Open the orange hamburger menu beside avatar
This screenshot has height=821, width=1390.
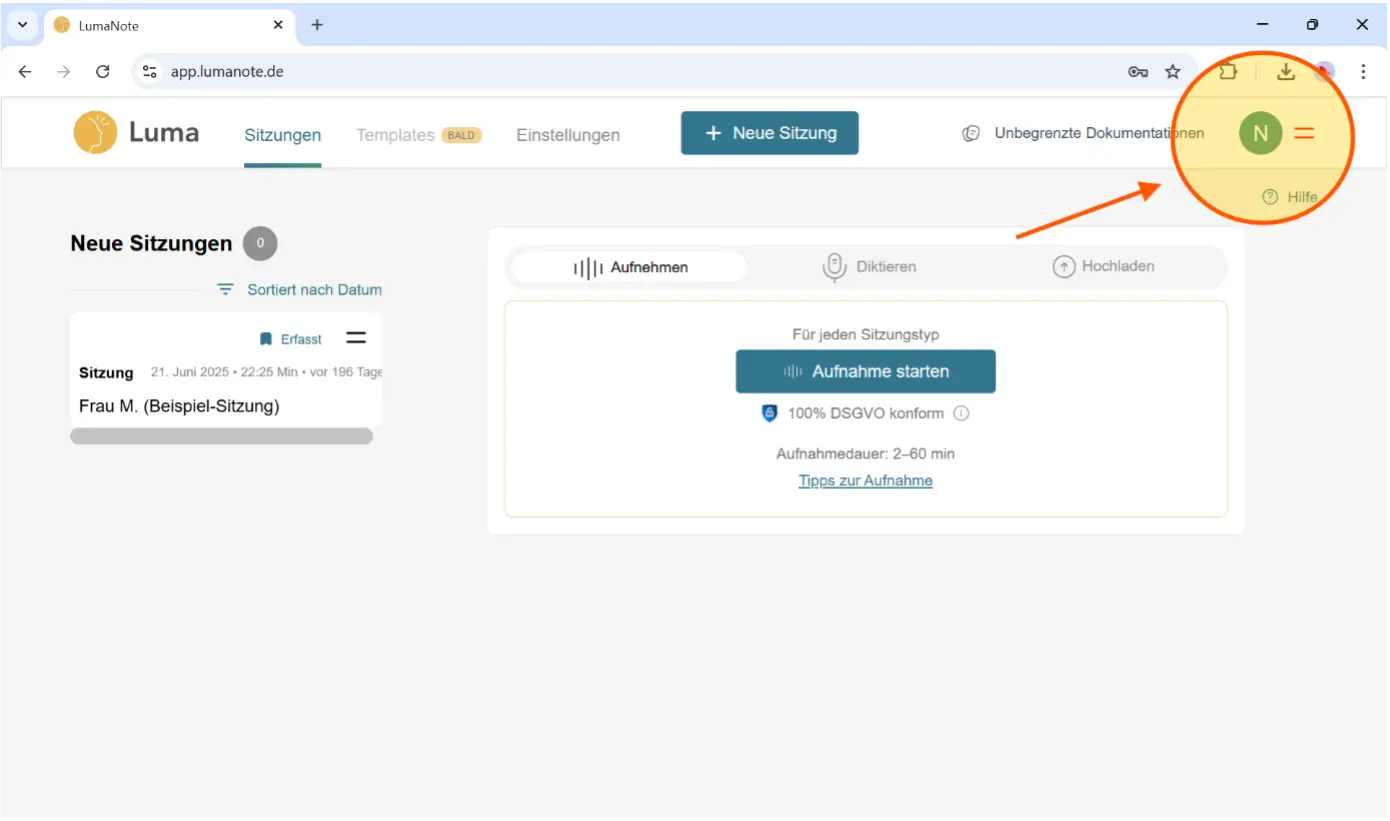click(x=1304, y=133)
